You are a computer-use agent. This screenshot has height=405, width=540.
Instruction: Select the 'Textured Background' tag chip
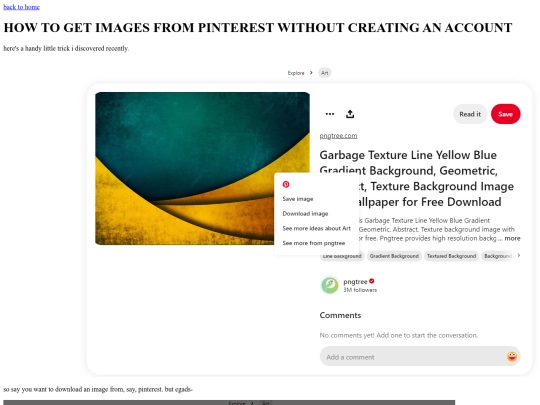coord(451,256)
